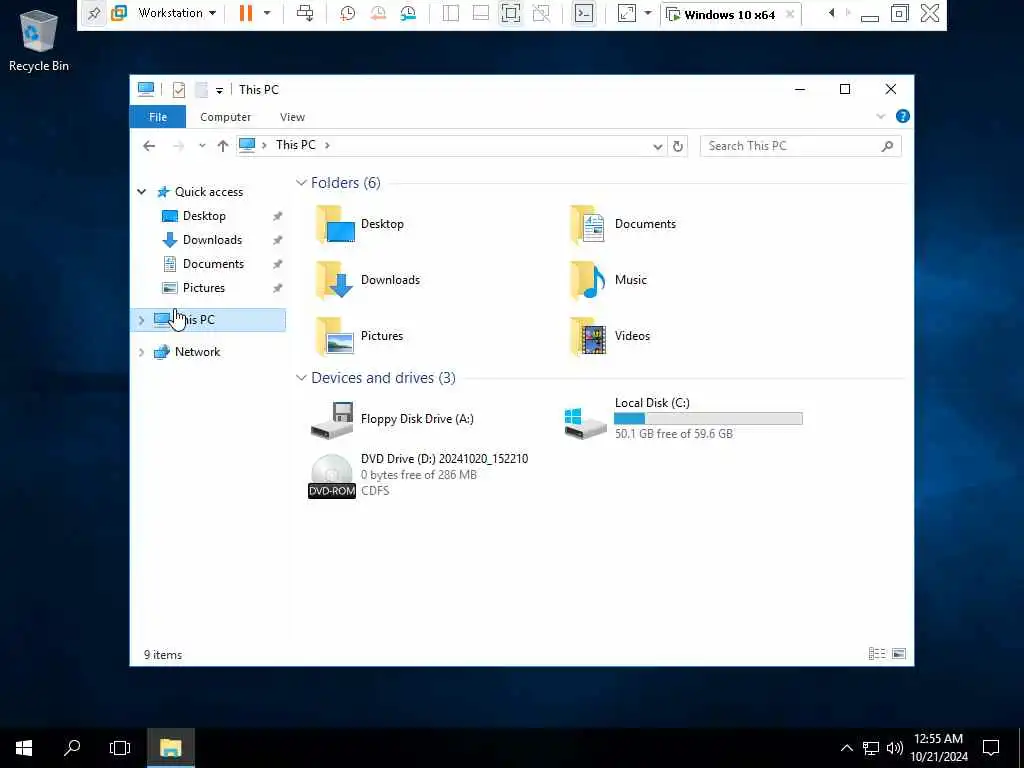This screenshot has width=1024, height=768.
Task: Toggle the VMware console view
Action: tap(584, 13)
